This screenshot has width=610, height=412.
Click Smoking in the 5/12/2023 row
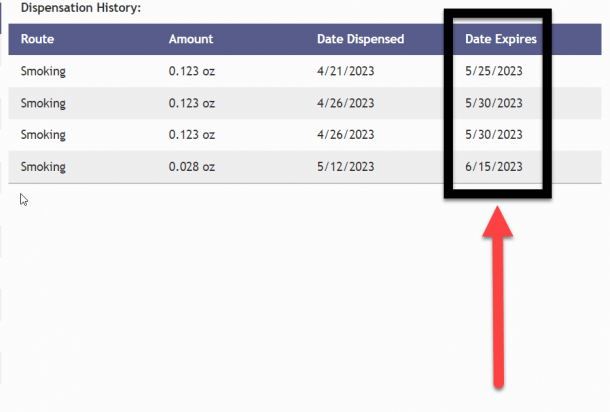(43, 167)
